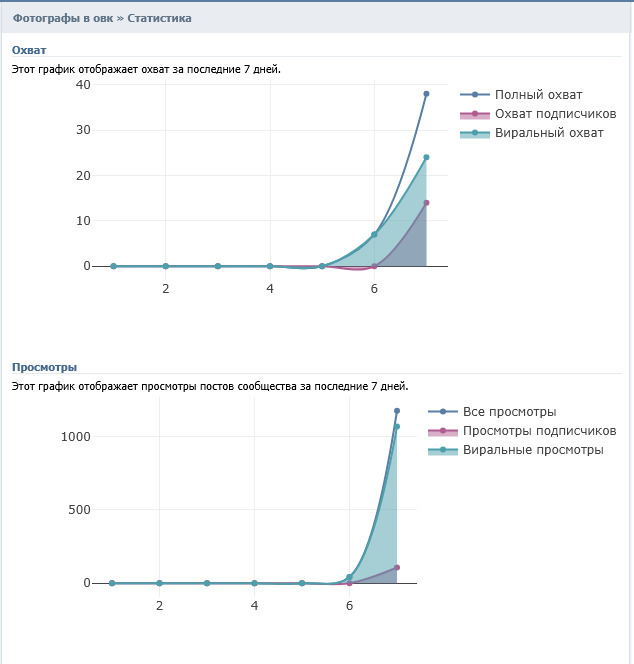Image resolution: width=634 pixels, height=664 pixels.
Task: Click the "Все просмотры" legend line marker
Action: [x=440, y=412]
